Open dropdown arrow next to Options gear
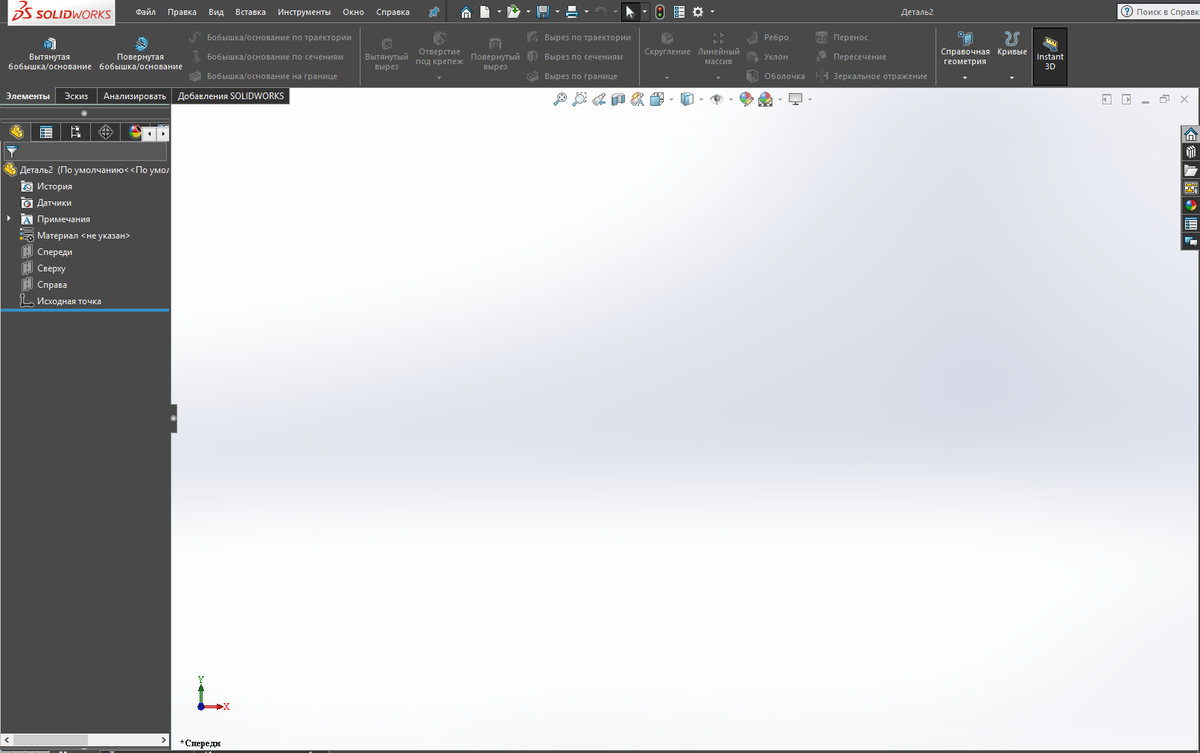 712,12
